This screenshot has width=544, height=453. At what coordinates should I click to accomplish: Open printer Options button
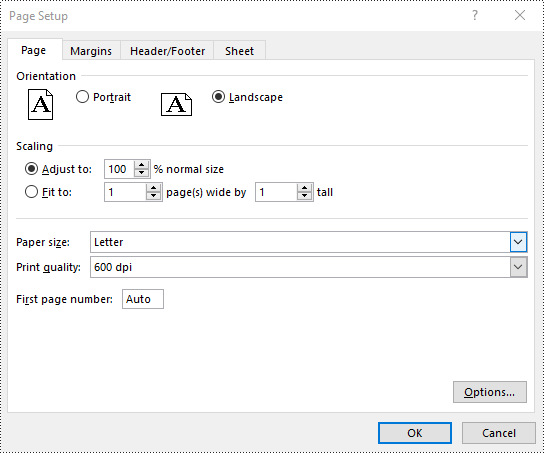click(490, 392)
